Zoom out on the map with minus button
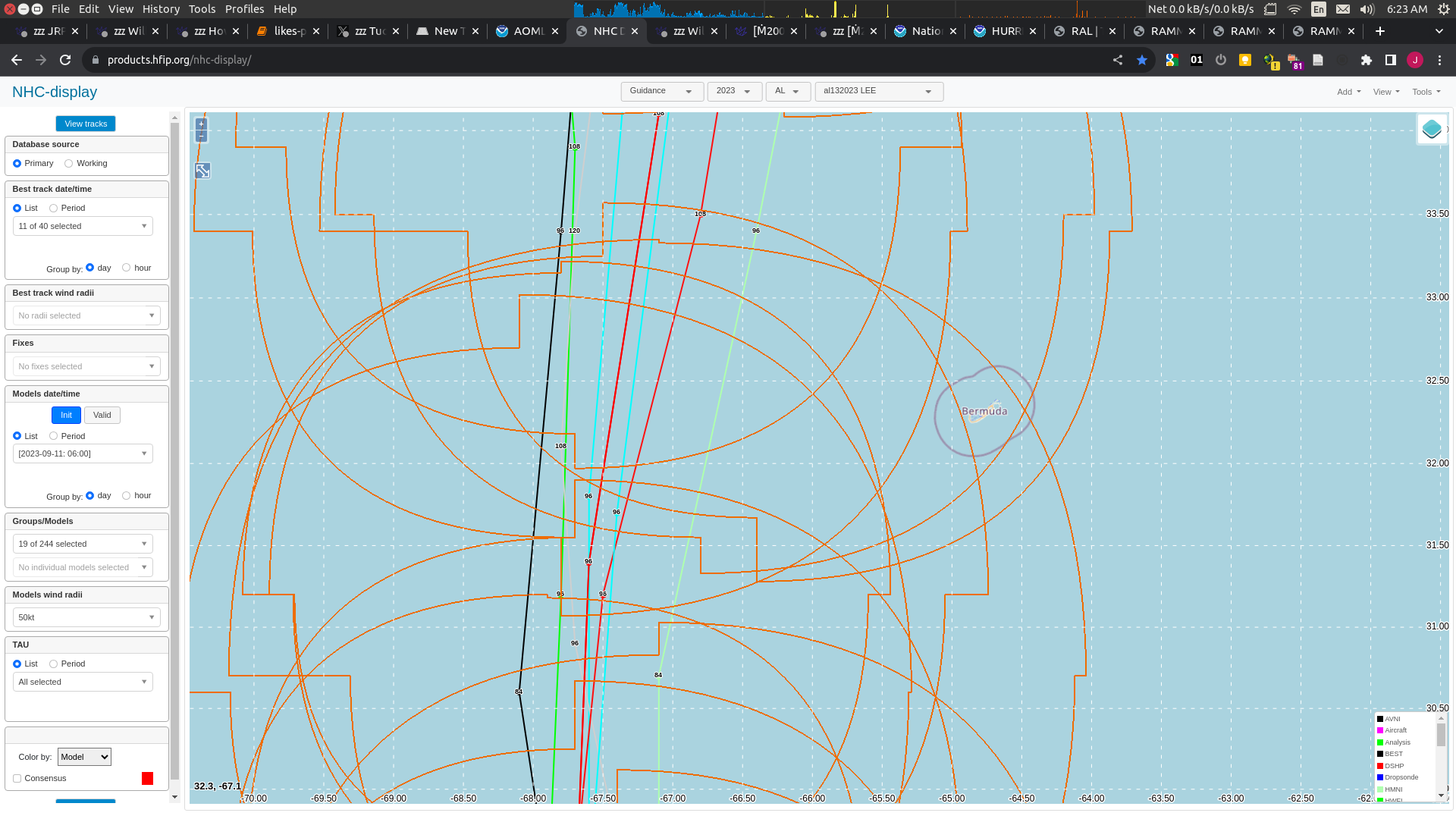1456x819 pixels. 201,136
